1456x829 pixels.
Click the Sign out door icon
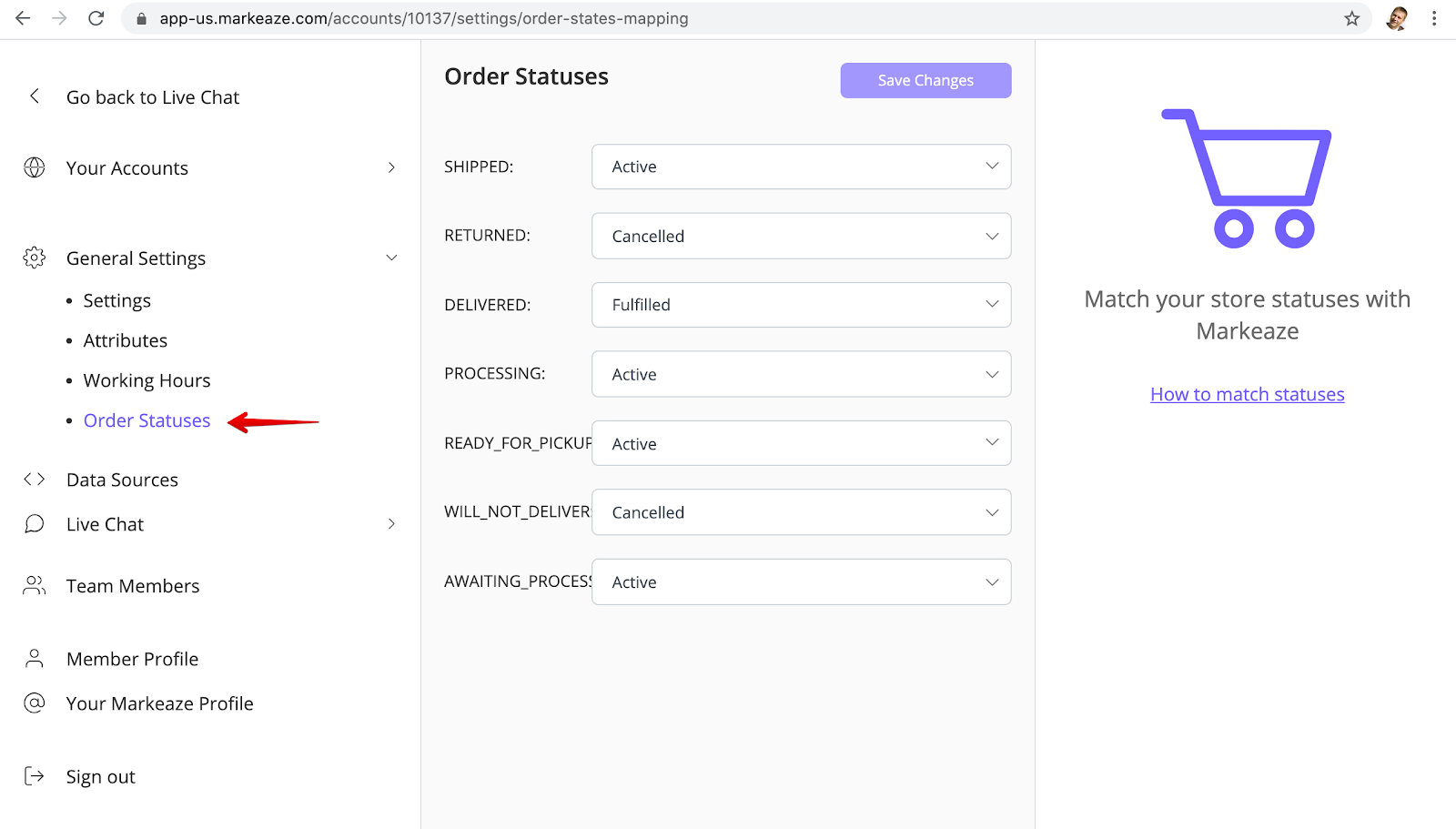35,776
